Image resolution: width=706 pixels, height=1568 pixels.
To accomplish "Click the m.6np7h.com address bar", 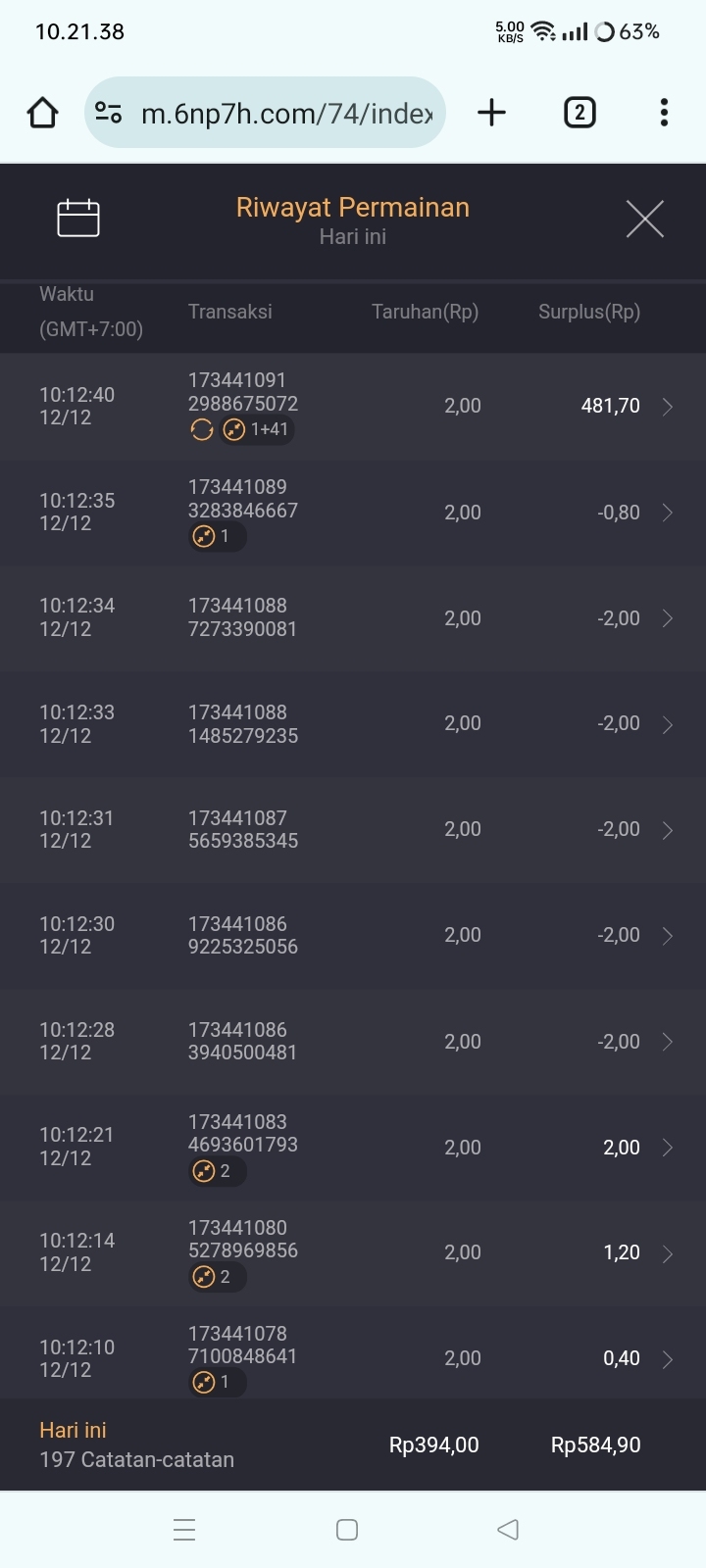I will (286, 114).
